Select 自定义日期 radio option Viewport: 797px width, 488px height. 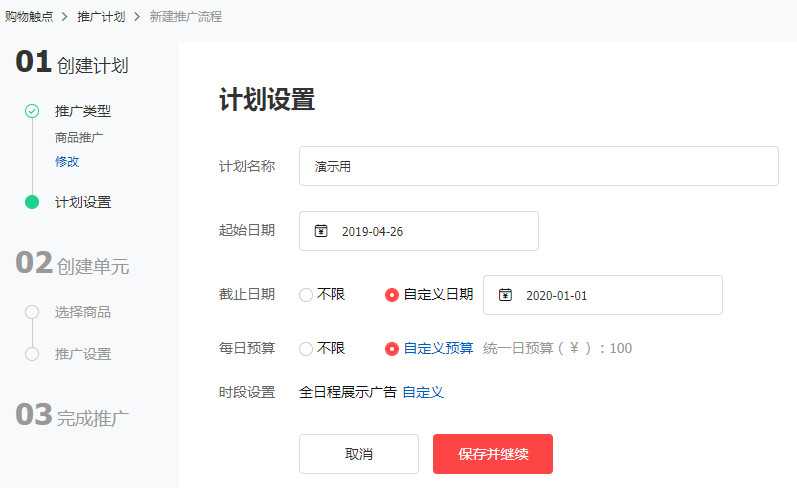click(x=392, y=295)
